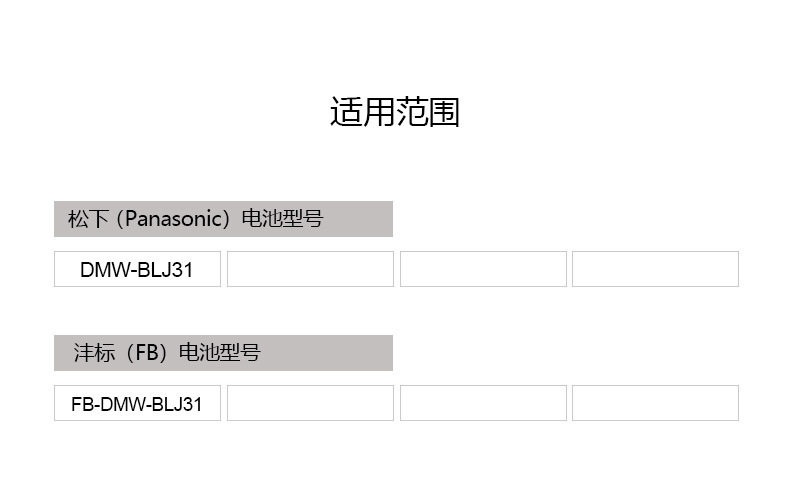Select the 津标 (FB) 电池型号 header bar
This screenshot has width=790, height=498.
coord(223,353)
